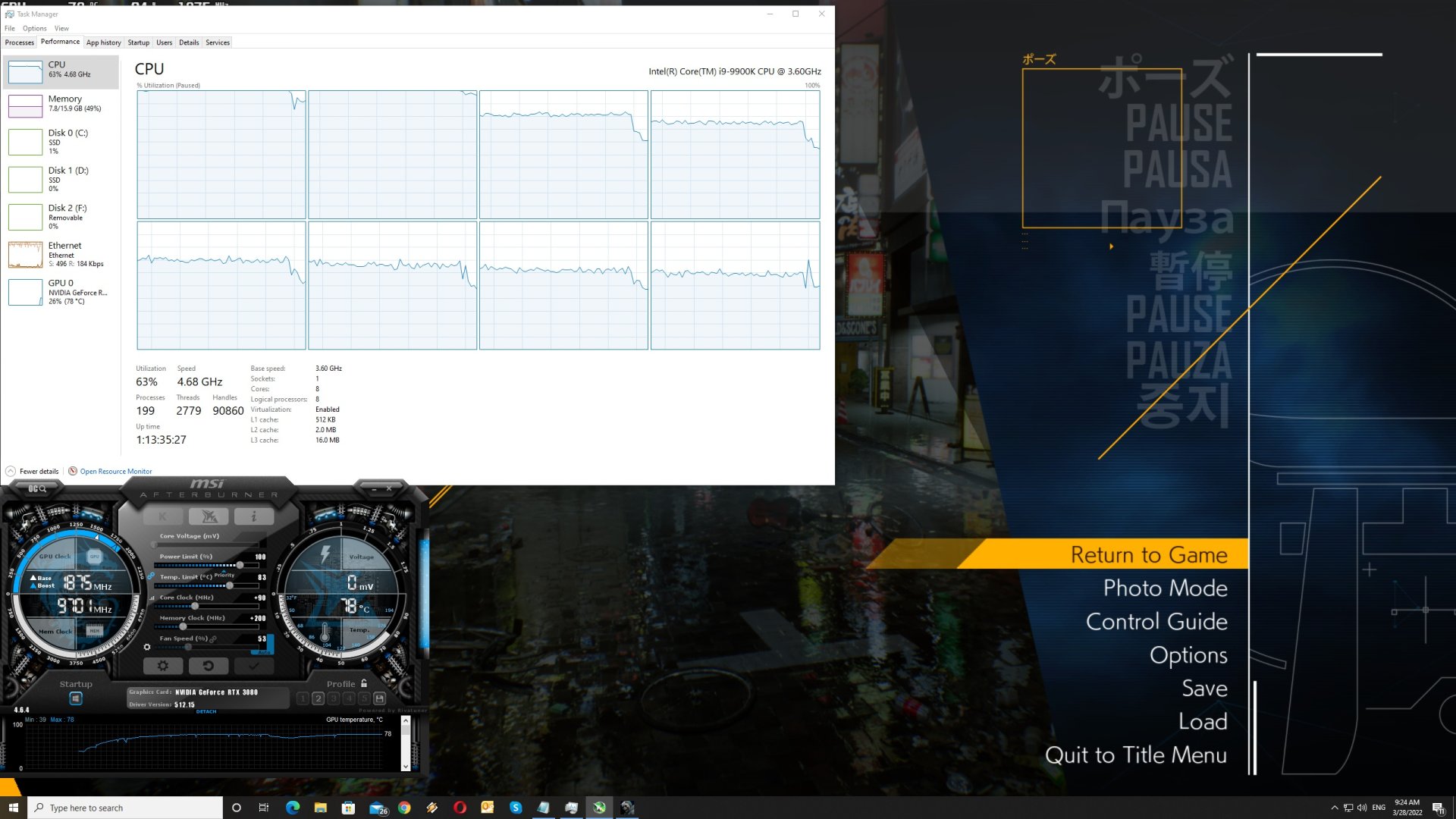Toggle fan speed Auto mode

click(263, 652)
